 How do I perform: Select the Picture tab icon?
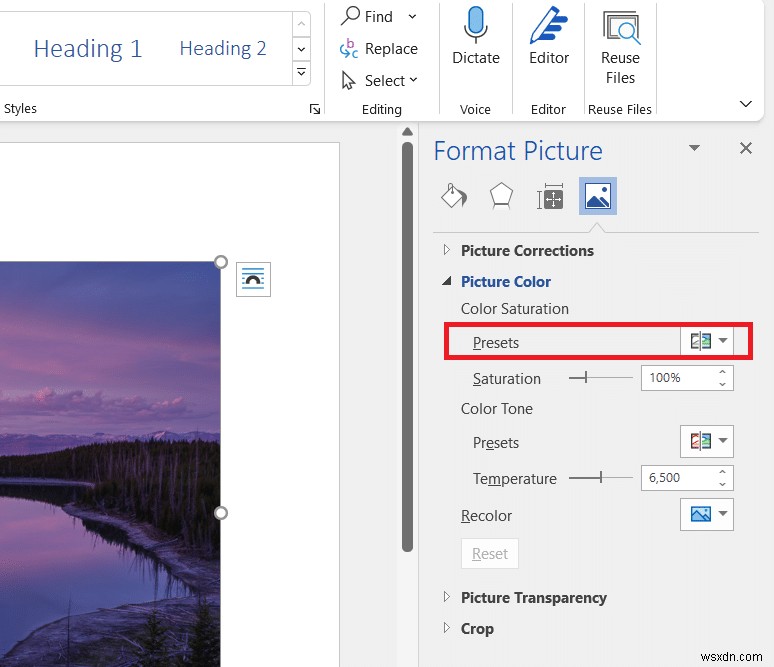597,196
